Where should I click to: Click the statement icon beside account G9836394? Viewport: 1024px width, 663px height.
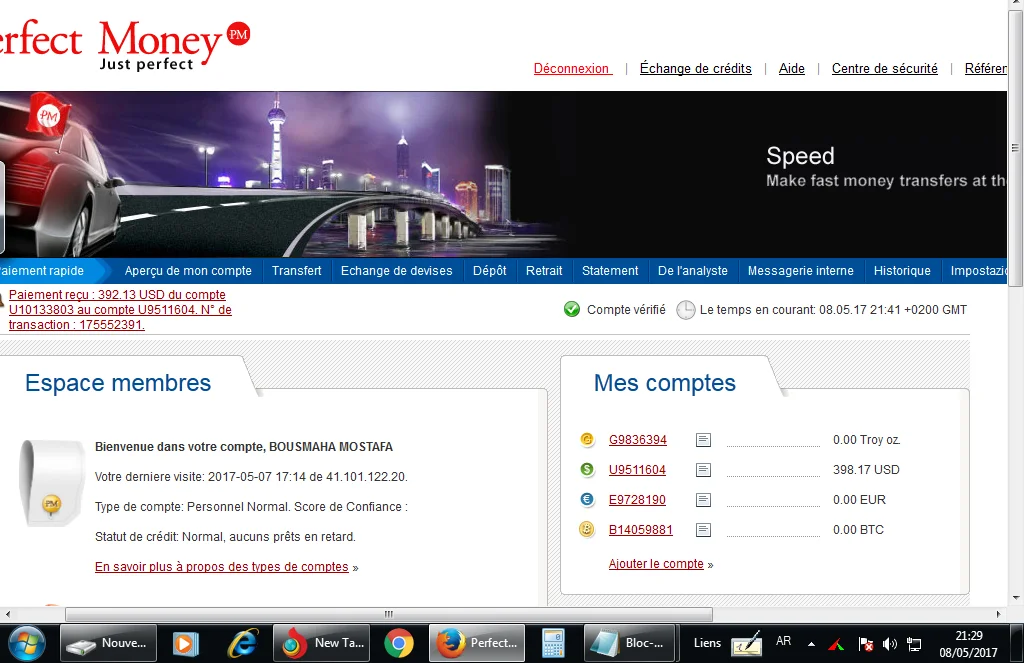[704, 440]
